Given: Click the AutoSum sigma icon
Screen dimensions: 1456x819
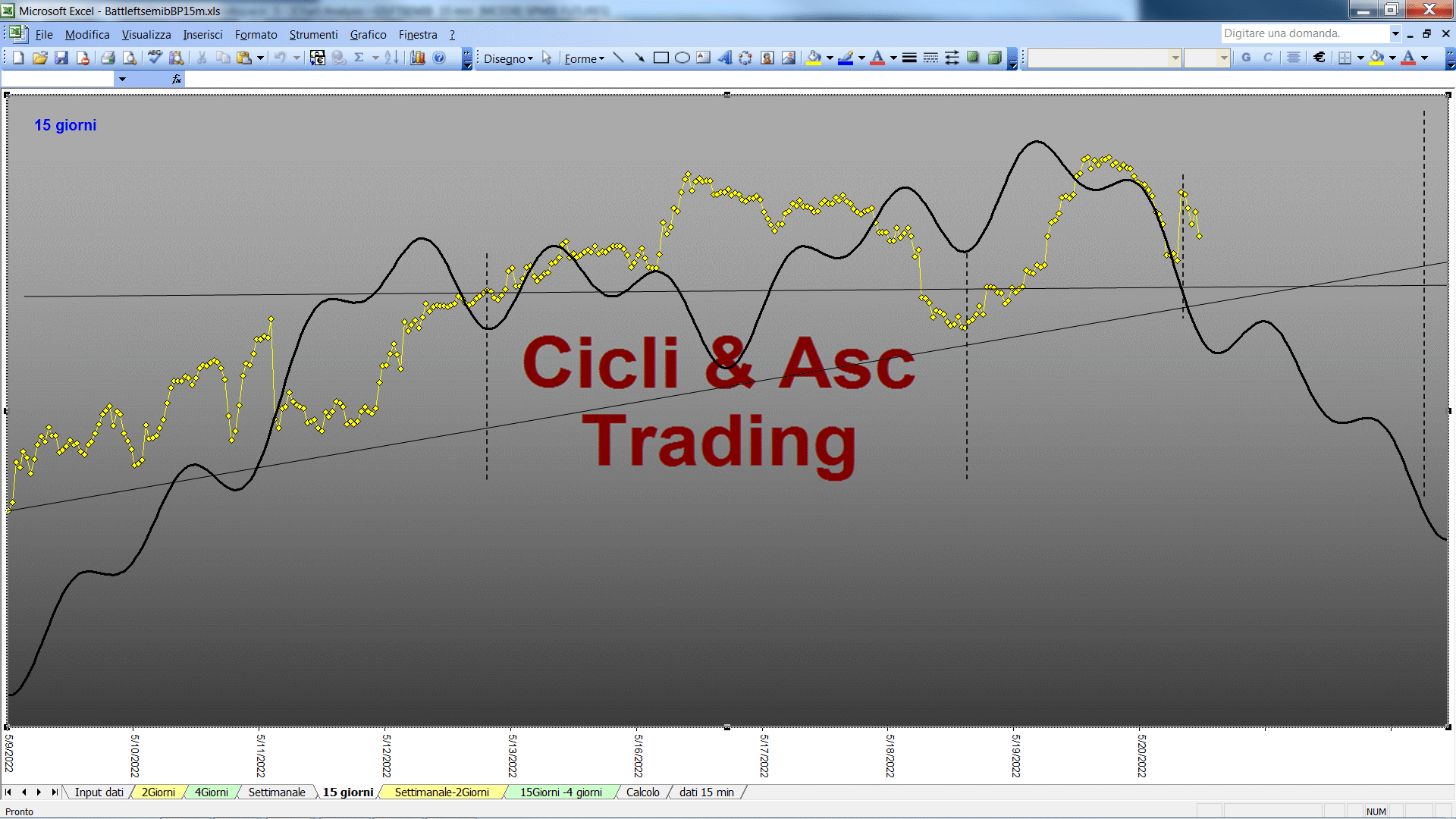Looking at the screenshot, I should (x=359, y=58).
